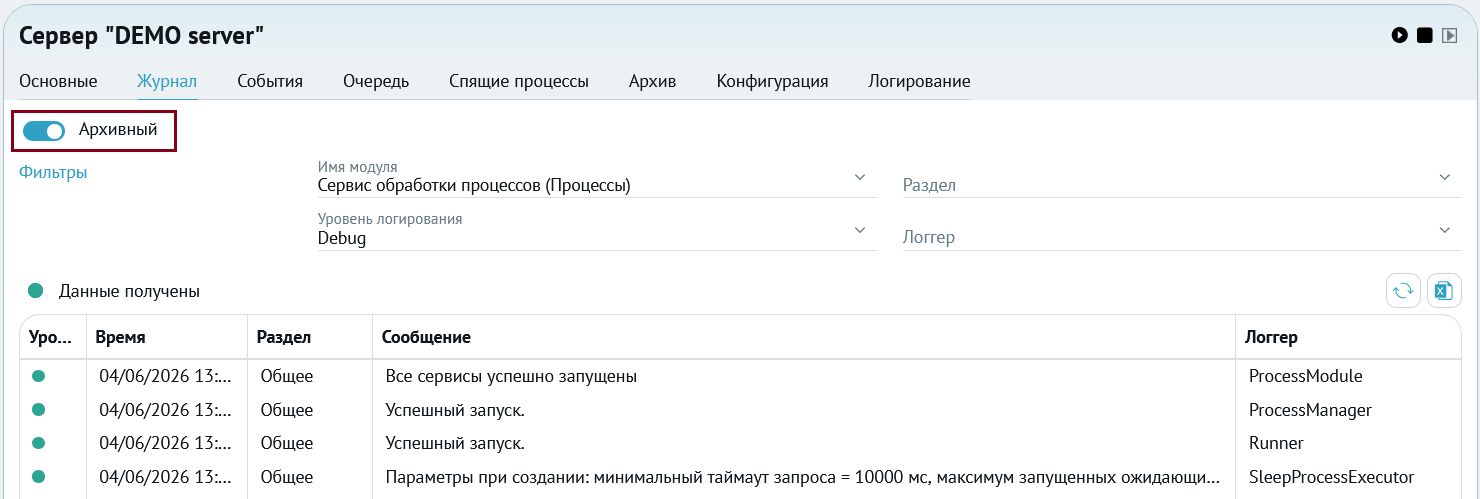Screen dimensions: 1480x499
Task: Click the ProcessModule logger cell
Action: tap(1306, 377)
